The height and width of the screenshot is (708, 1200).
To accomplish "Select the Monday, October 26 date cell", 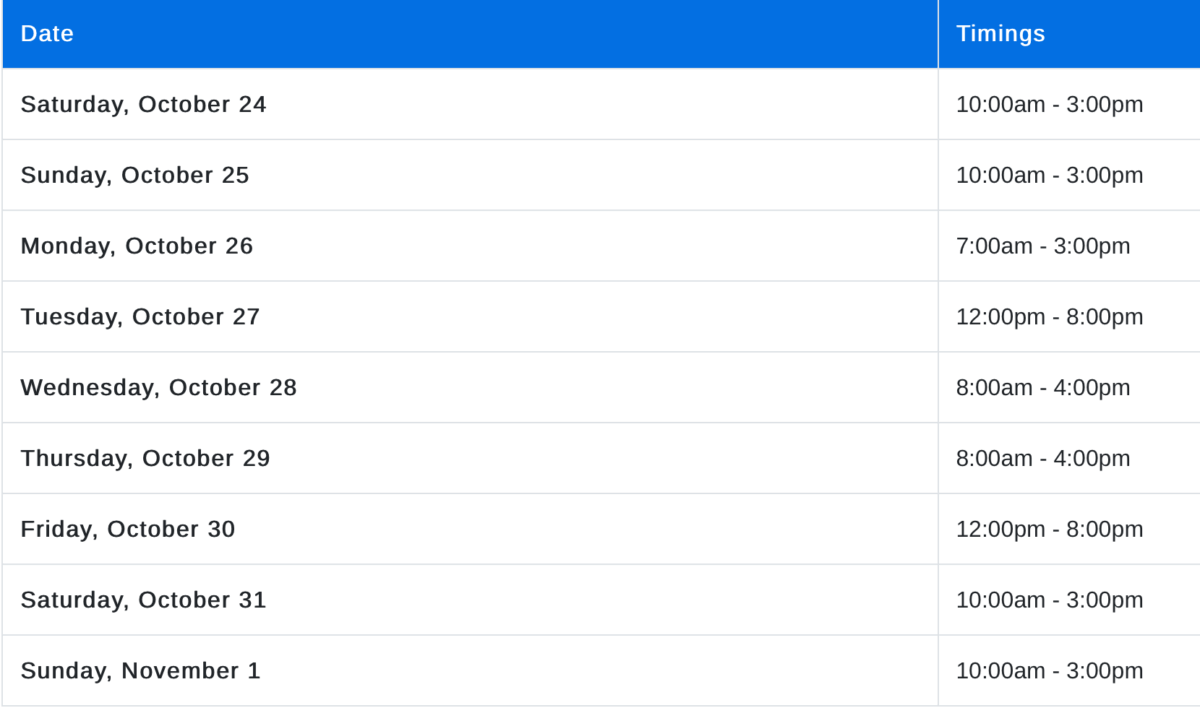I will pos(136,246).
